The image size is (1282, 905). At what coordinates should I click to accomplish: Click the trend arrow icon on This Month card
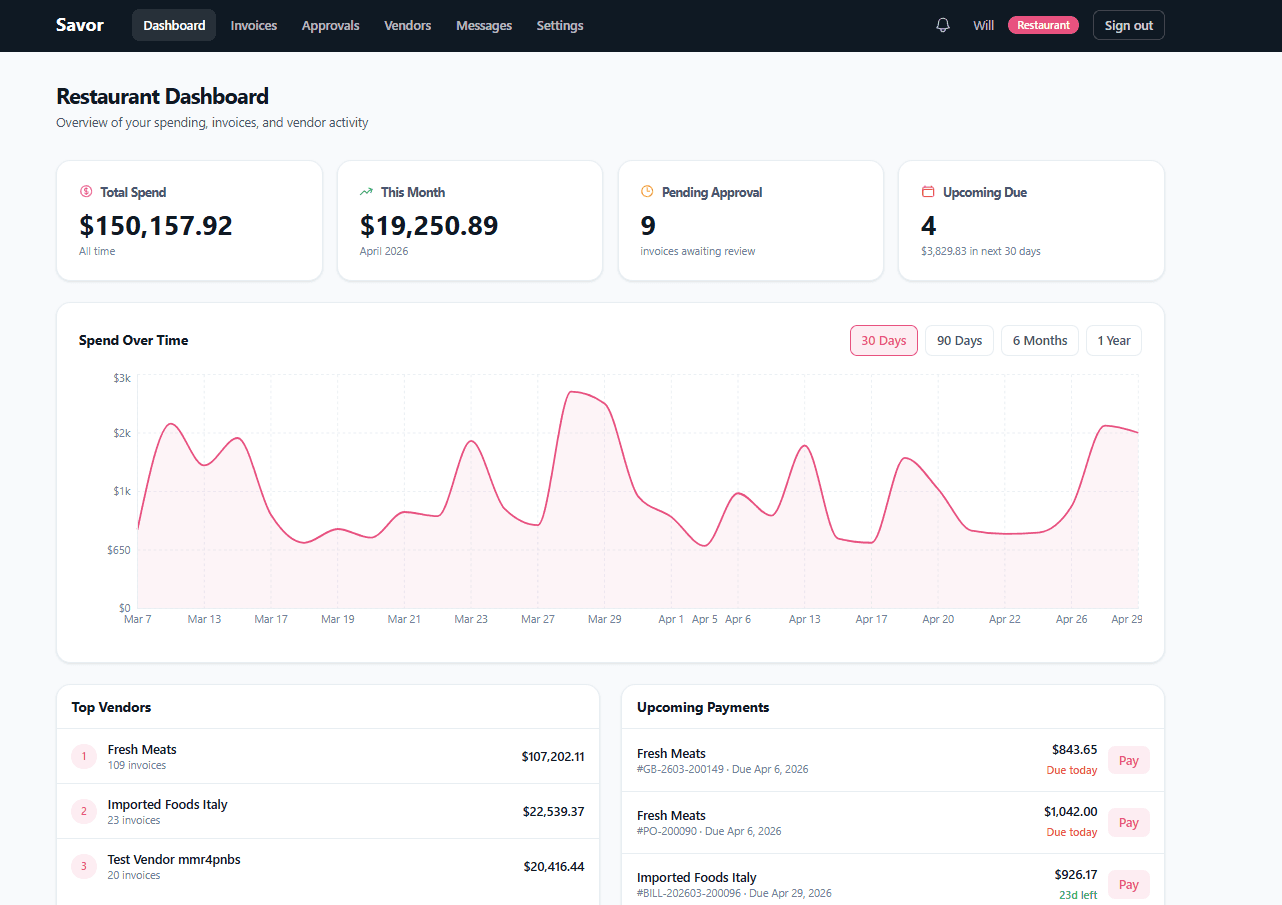tap(367, 190)
